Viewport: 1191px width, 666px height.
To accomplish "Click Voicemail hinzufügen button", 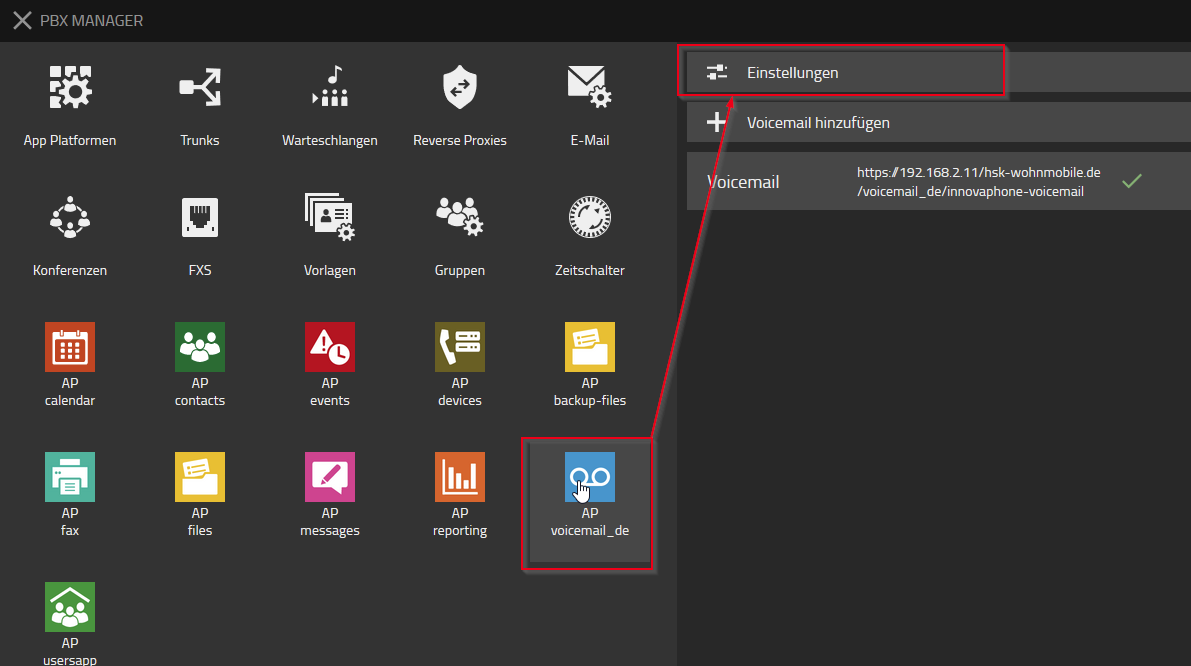I will click(x=938, y=122).
